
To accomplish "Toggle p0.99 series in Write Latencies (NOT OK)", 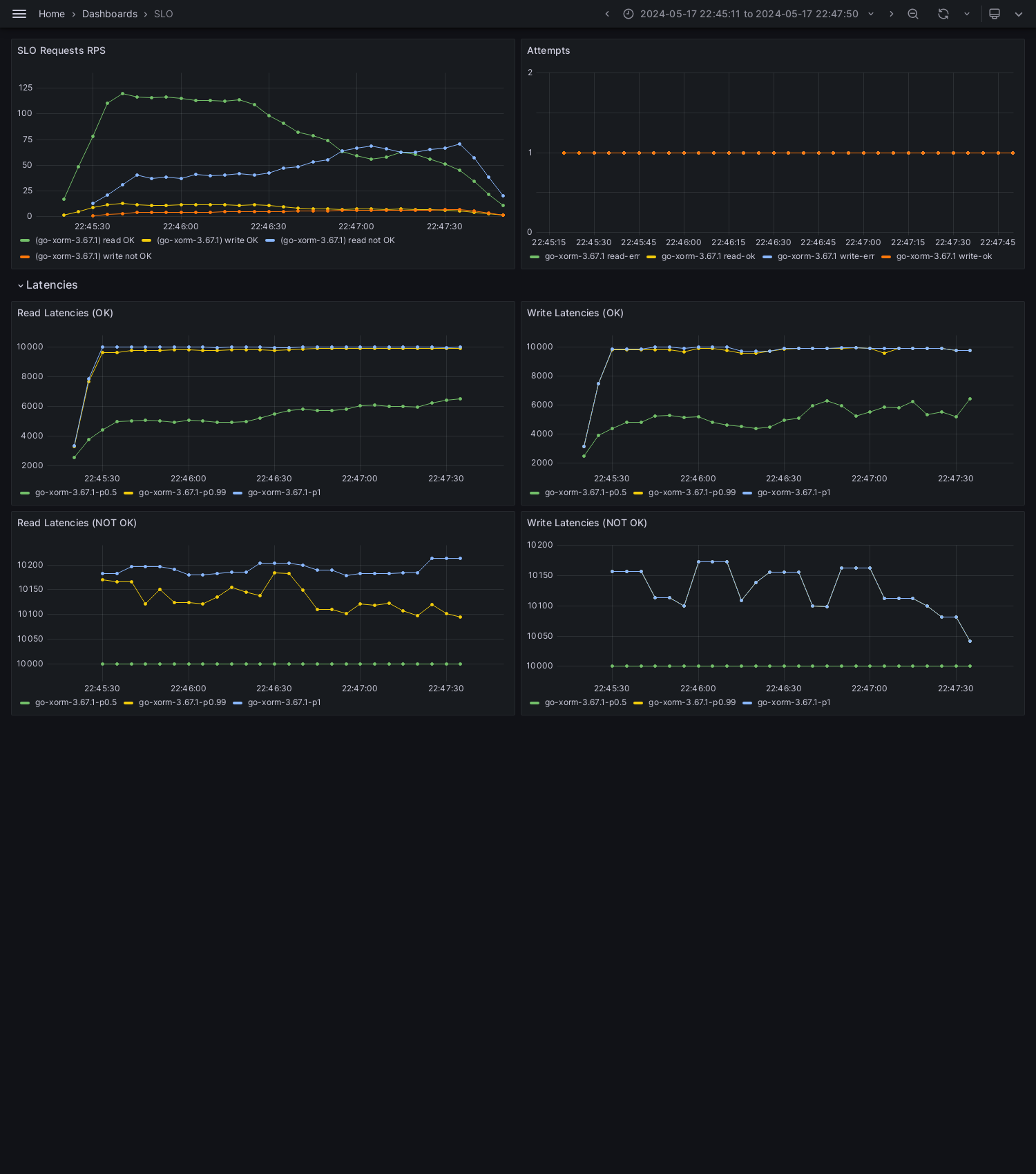I will coord(692,702).
